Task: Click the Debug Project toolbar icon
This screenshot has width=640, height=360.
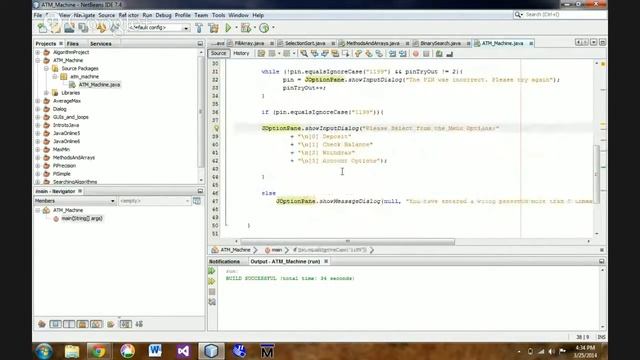Action: click(246, 28)
